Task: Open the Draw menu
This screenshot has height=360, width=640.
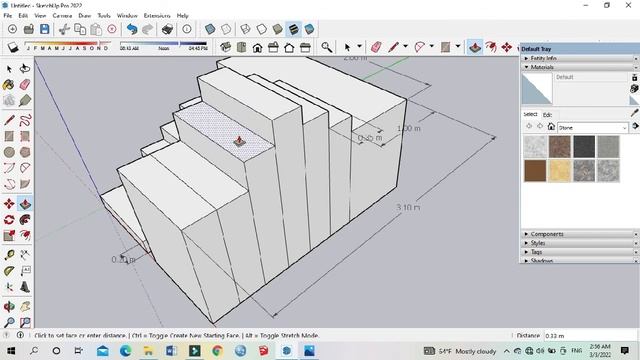Action: tap(84, 16)
